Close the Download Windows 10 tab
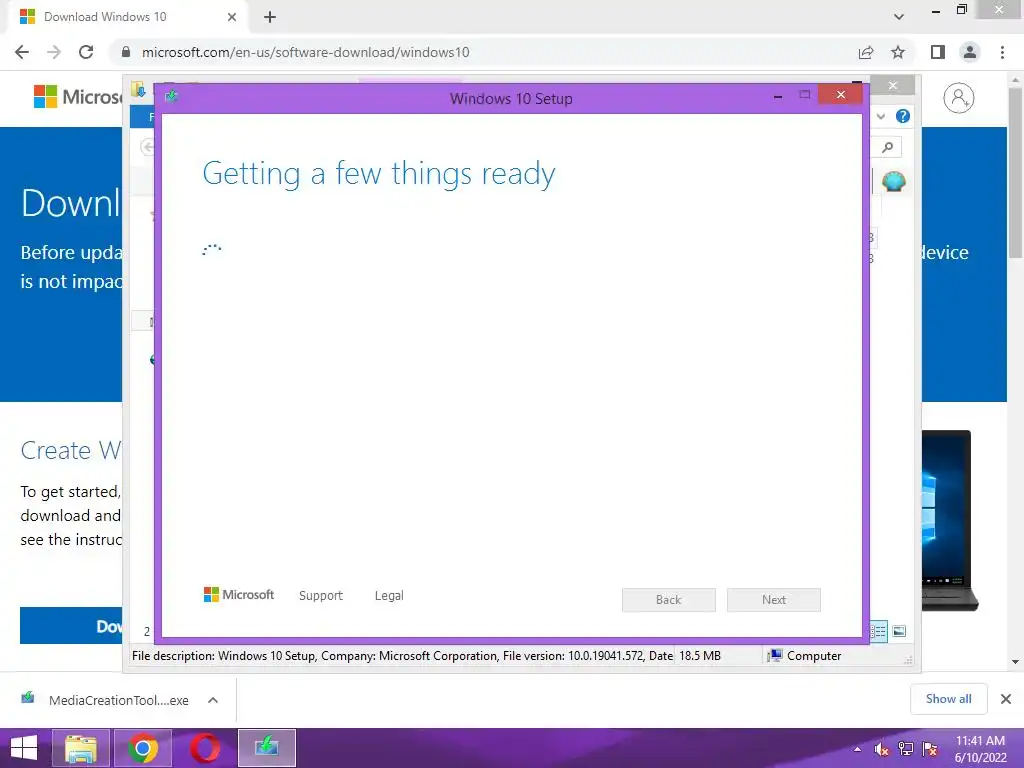Viewport: 1024px width, 768px height. coord(232,17)
